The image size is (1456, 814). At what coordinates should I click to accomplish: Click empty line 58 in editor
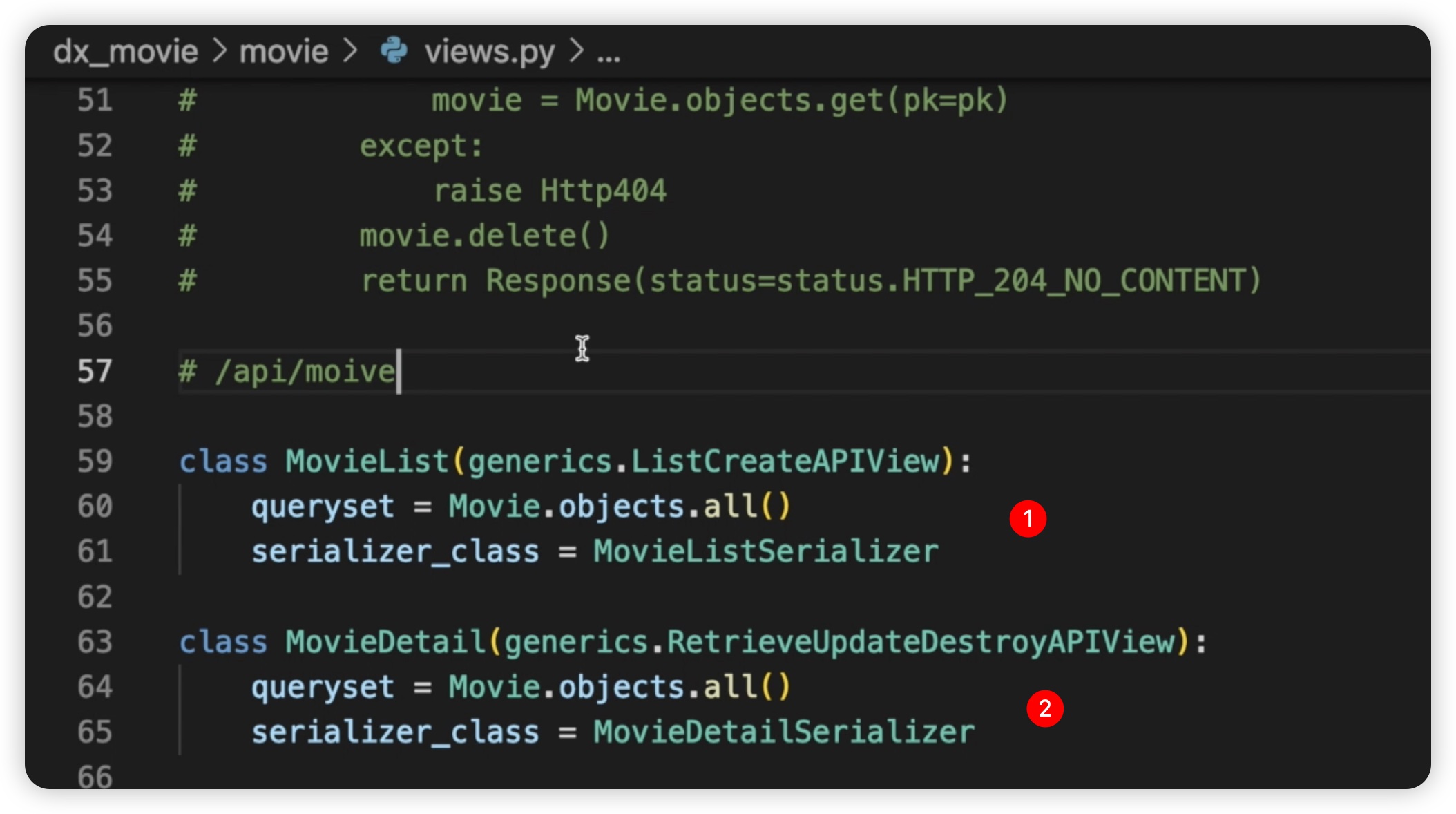(805, 417)
